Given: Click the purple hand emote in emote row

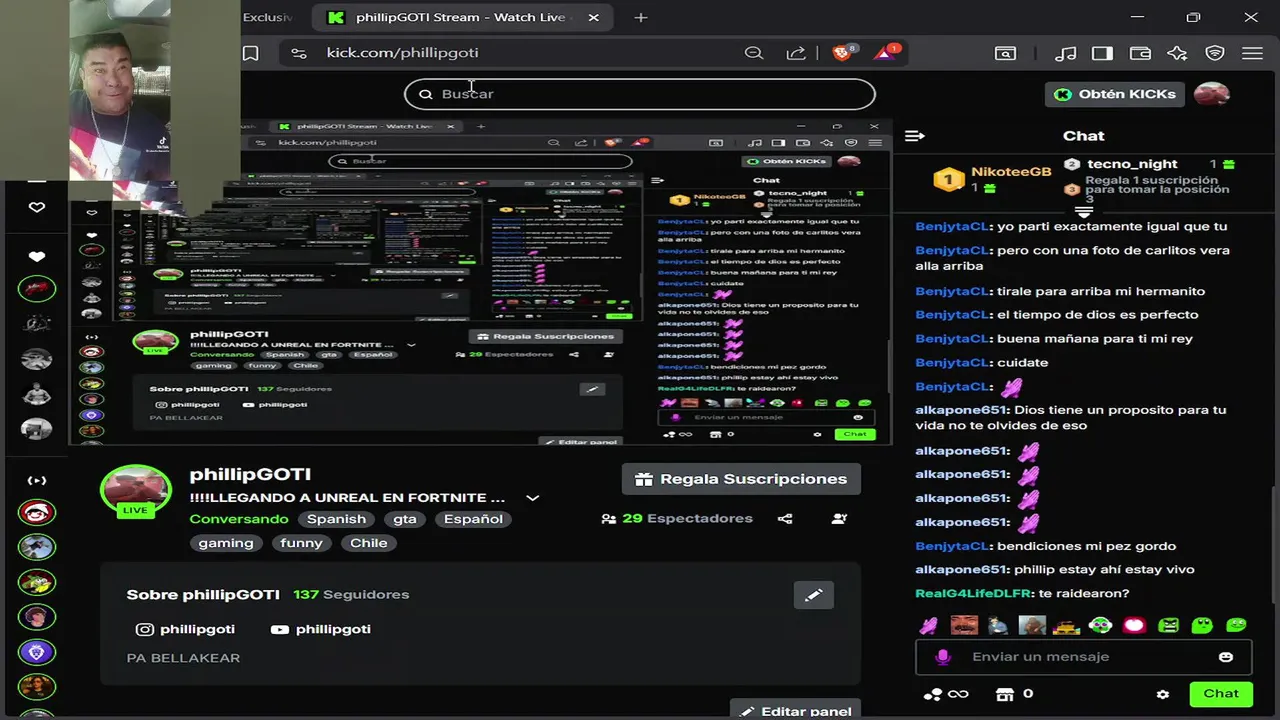Looking at the screenshot, I should 929,626.
